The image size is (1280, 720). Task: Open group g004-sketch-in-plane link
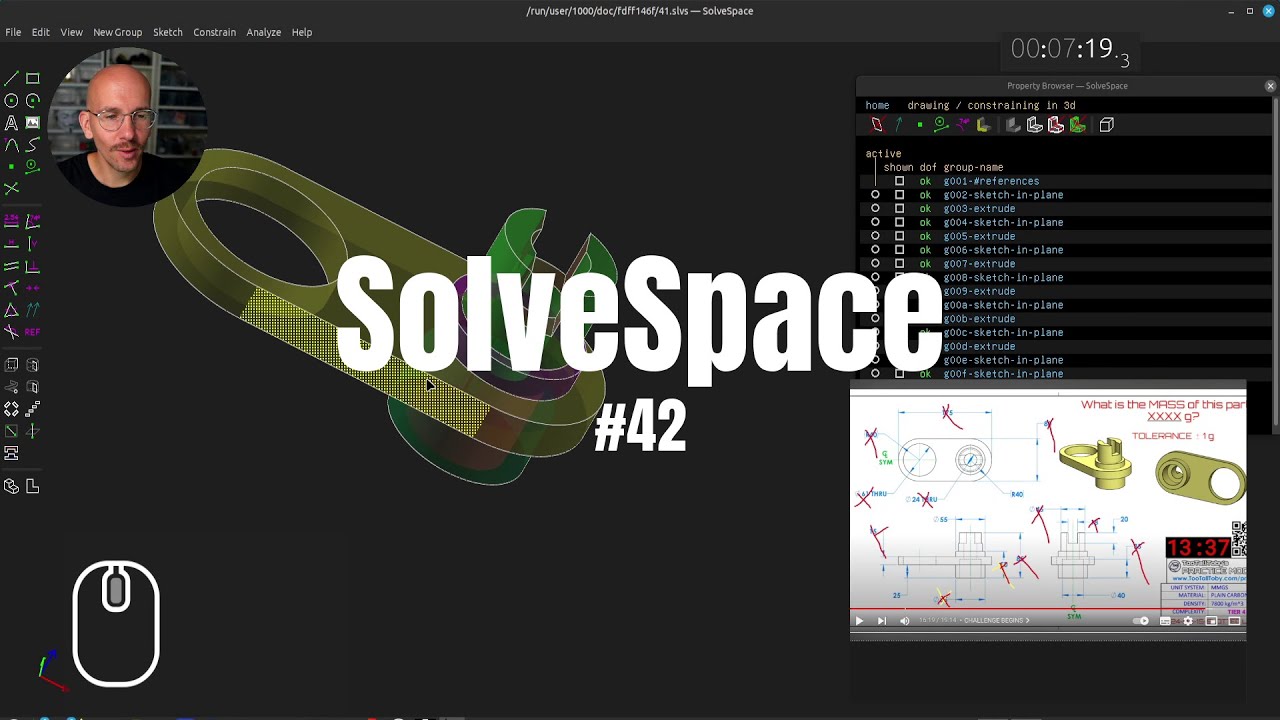coord(1003,223)
